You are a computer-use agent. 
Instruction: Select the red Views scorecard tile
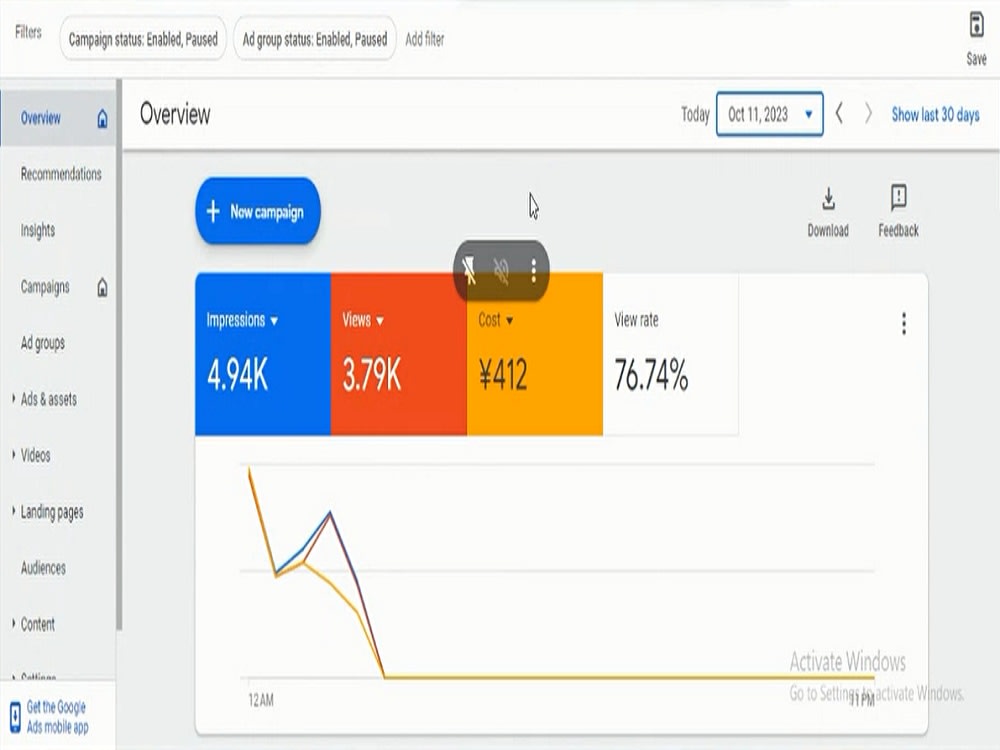399,355
